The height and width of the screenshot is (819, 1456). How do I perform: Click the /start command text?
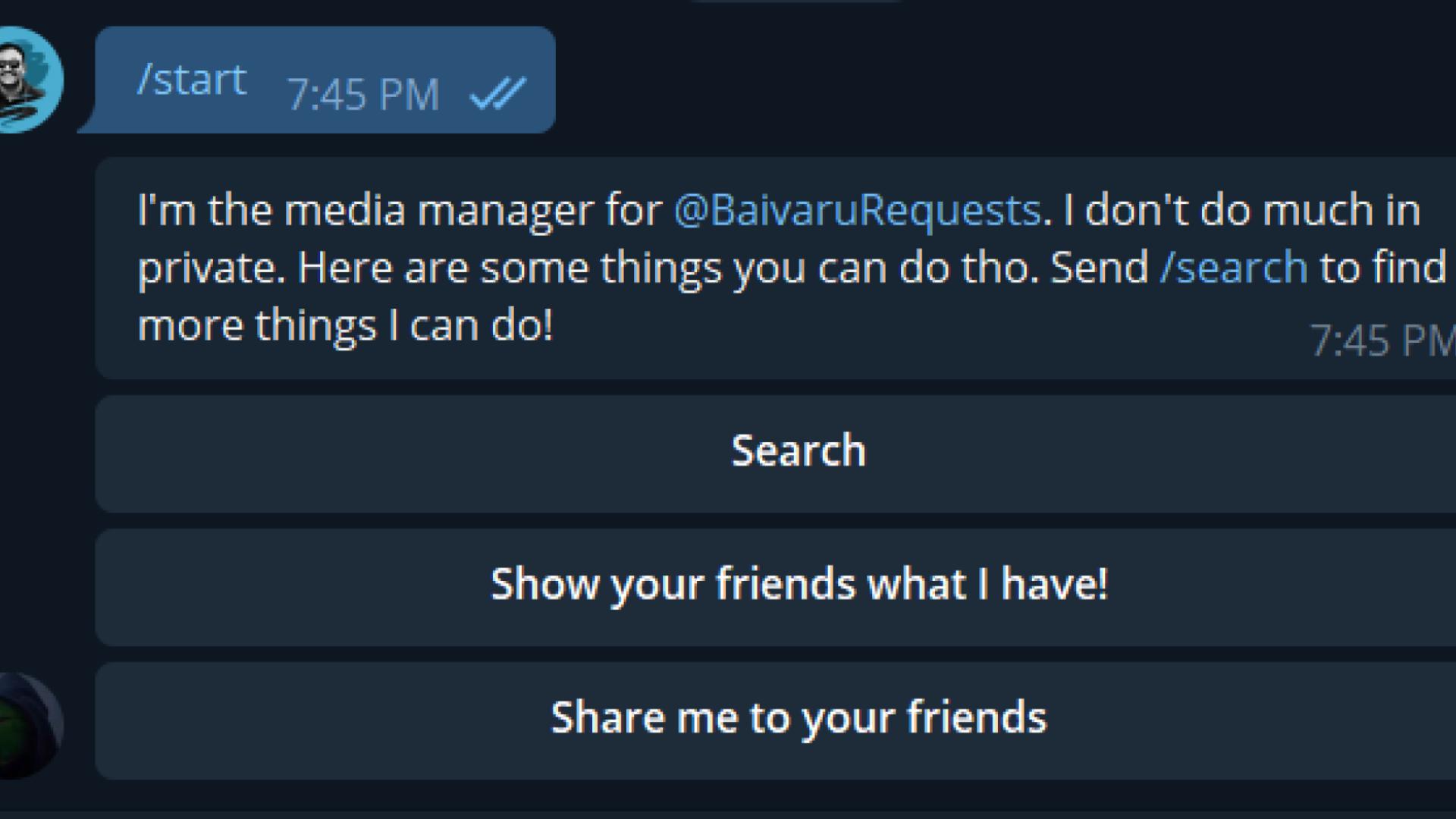(192, 80)
